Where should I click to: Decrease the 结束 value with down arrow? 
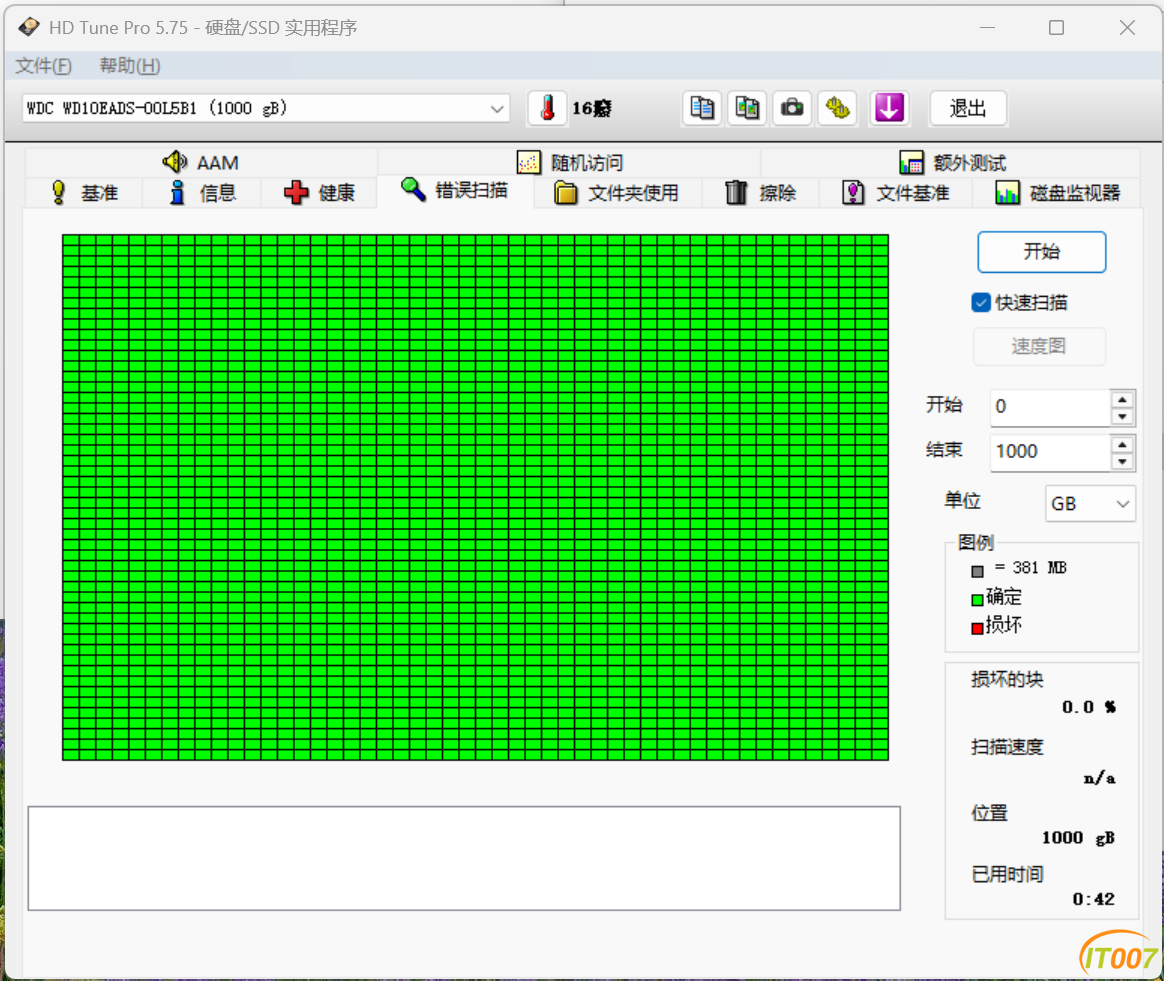pyautogui.click(x=1122, y=462)
